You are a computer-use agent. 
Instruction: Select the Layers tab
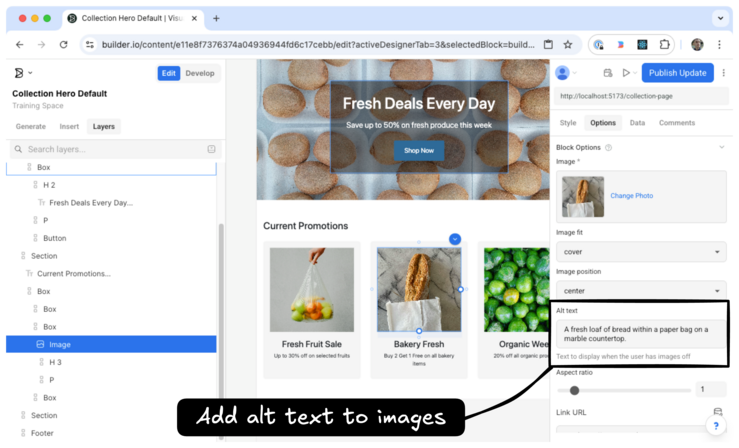[104, 127]
